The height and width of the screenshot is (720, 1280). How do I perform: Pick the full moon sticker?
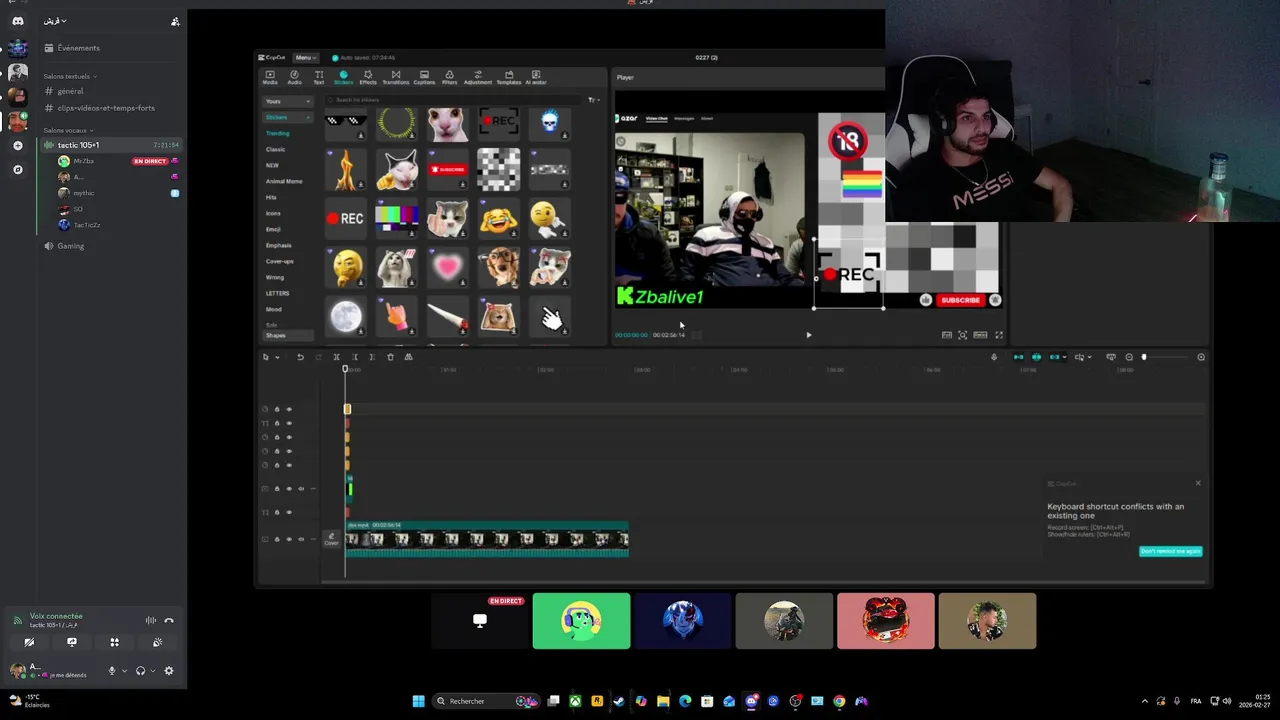(346, 316)
